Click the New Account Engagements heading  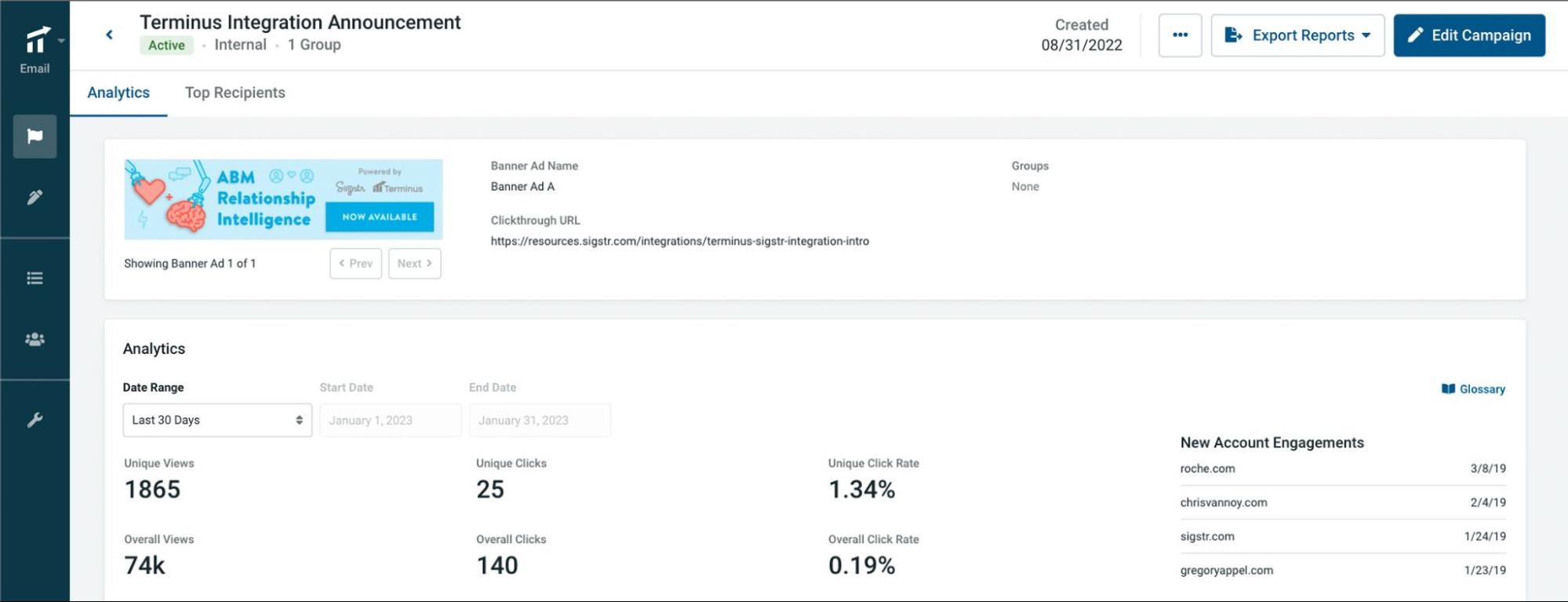(x=1271, y=443)
